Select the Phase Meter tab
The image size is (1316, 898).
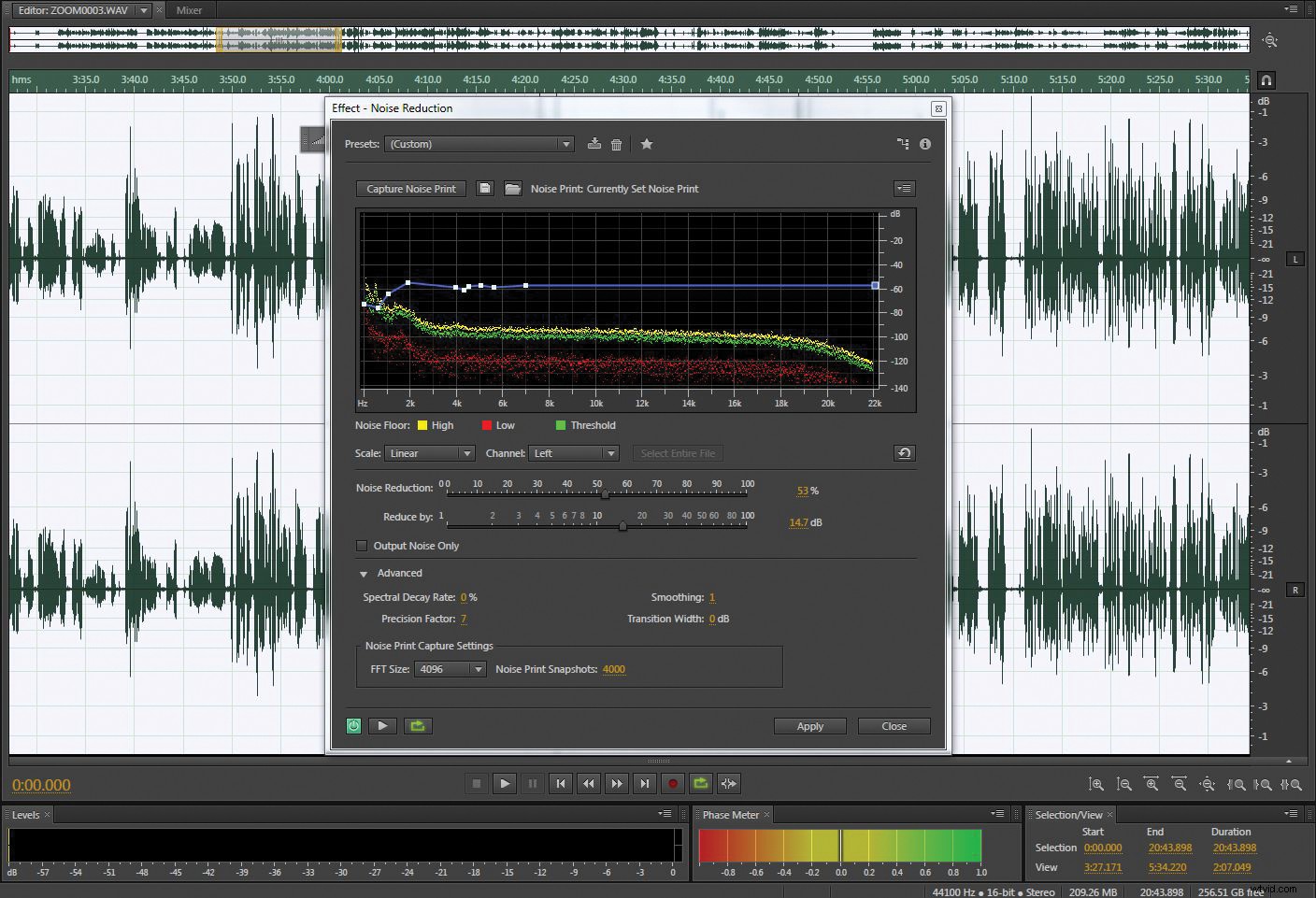tap(731, 815)
